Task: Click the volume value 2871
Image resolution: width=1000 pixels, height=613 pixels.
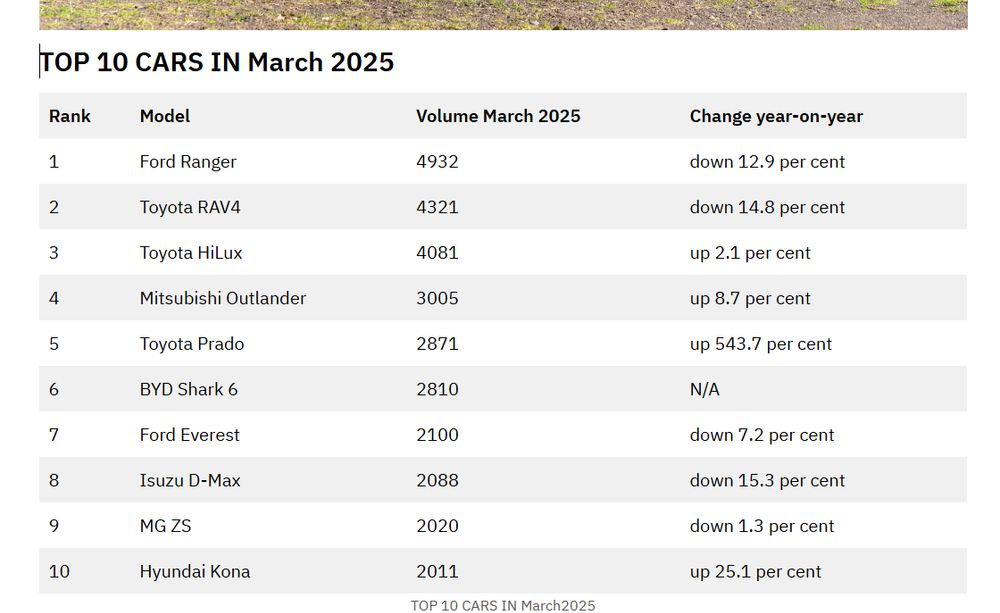Action: [437, 344]
